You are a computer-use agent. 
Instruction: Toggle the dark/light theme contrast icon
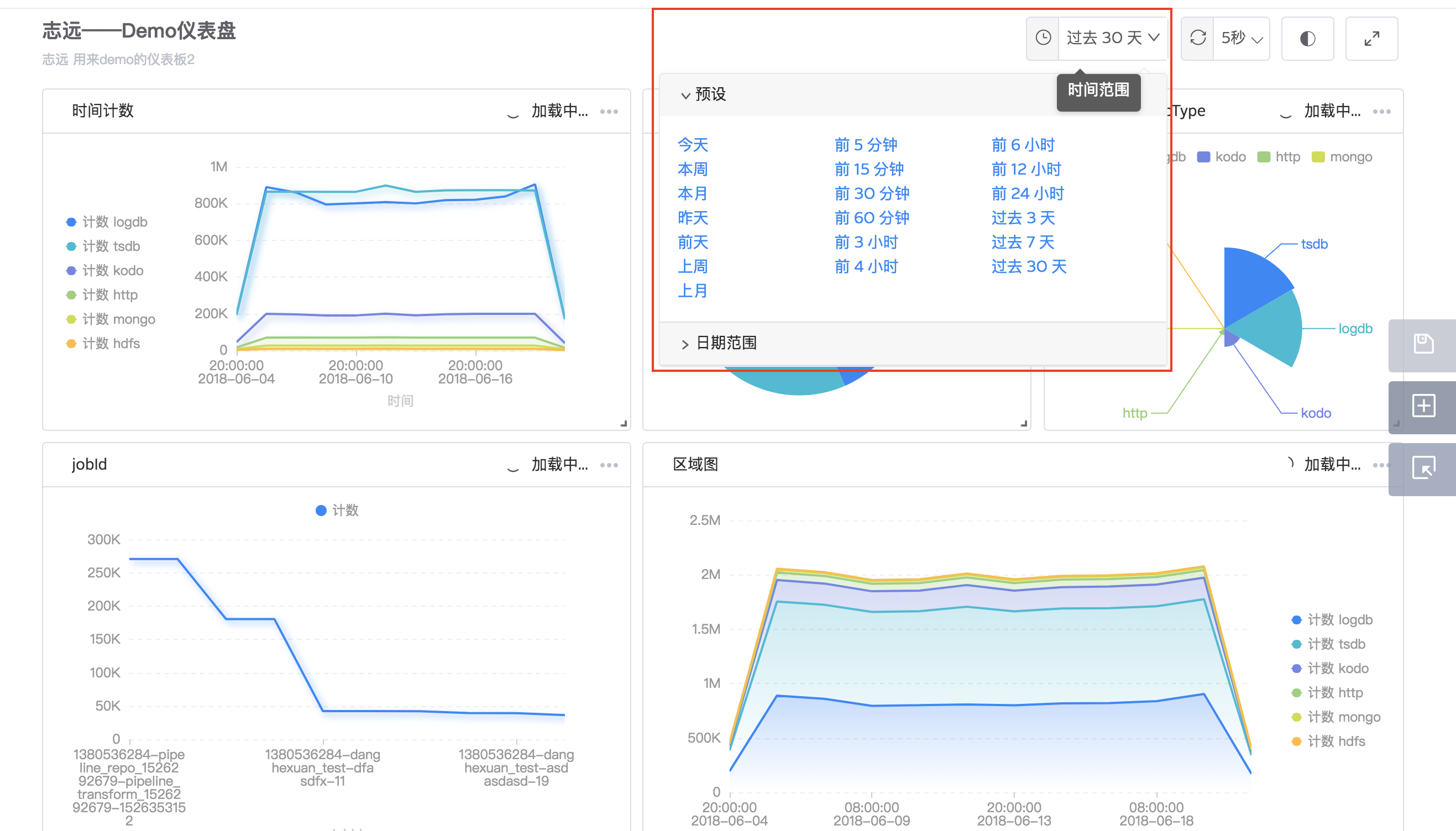1307,38
